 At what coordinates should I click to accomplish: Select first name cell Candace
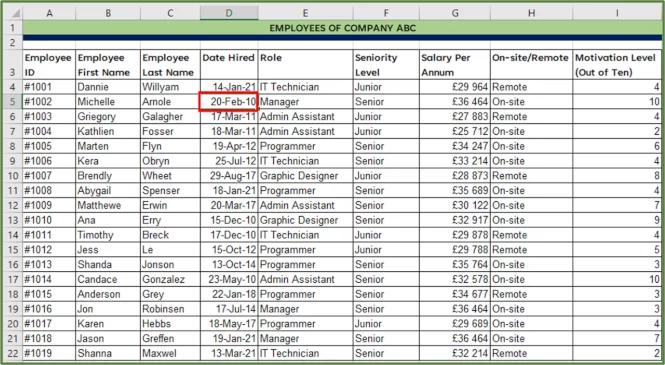click(x=108, y=279)
